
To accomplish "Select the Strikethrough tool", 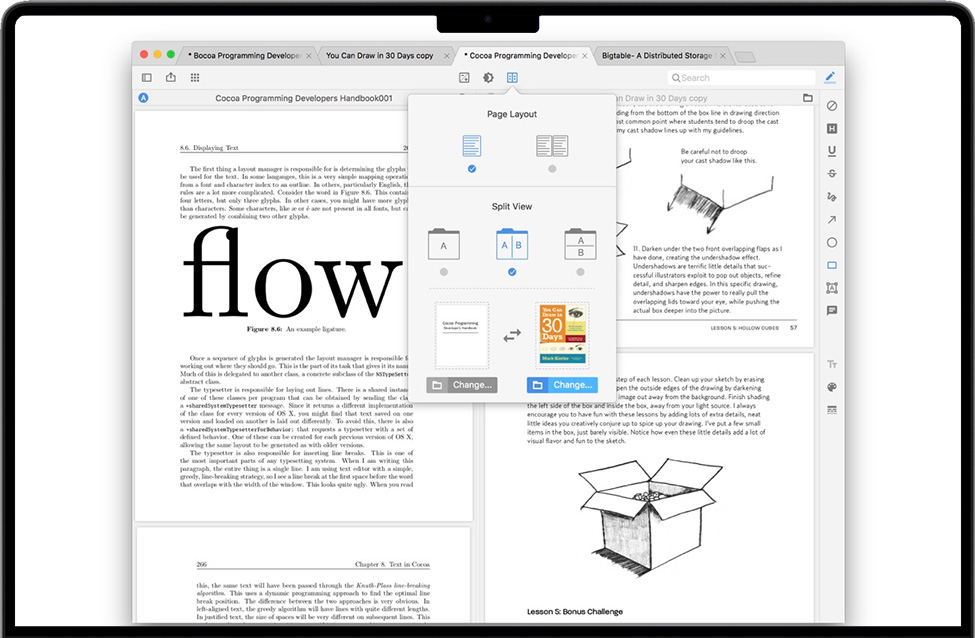I will click(x=832, y=173).
